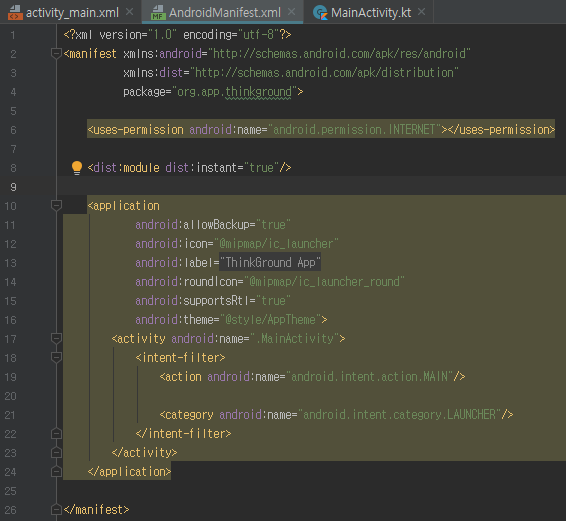Click the fold end marker on line 23
This screenshot has height=521, width=566.
tap(56, 453)
